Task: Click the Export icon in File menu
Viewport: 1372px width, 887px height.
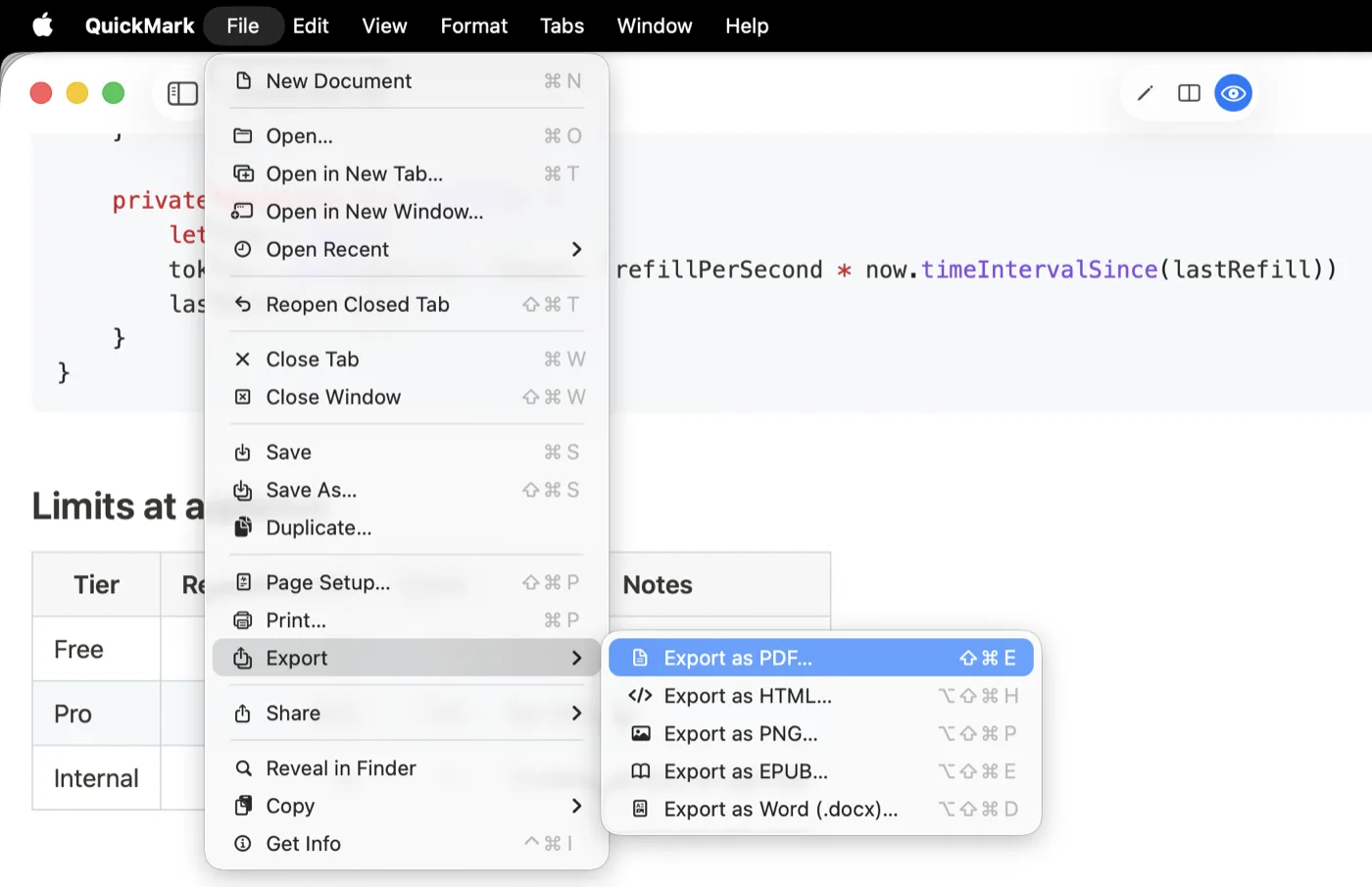Action: pos(243,658)
